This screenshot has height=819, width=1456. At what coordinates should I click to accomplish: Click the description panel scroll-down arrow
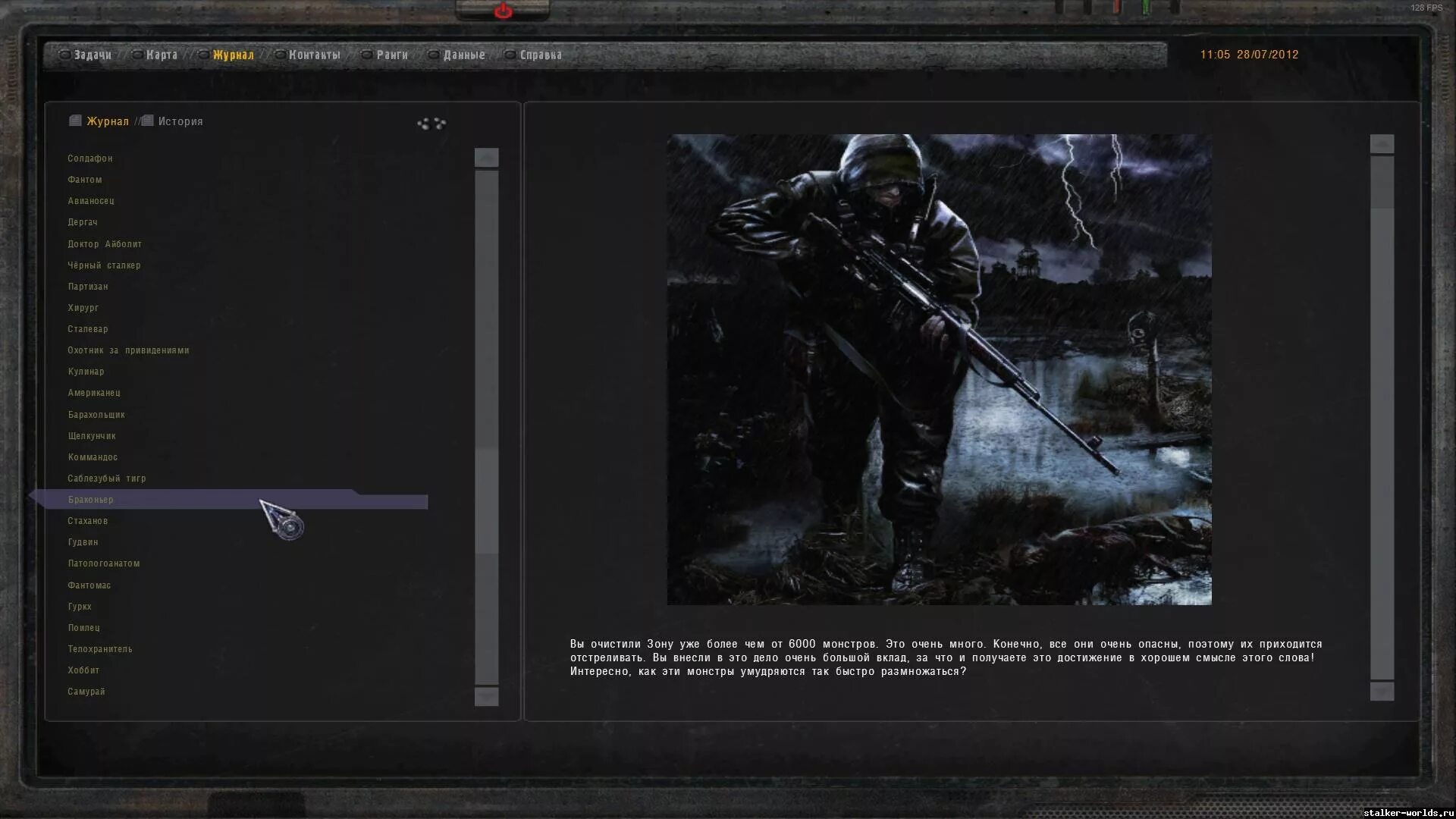1382,691
